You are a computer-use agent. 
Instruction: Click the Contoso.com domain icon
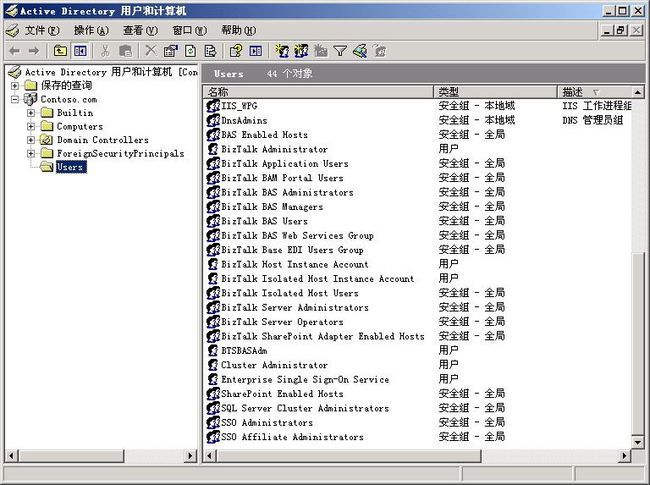click(30, 99)
